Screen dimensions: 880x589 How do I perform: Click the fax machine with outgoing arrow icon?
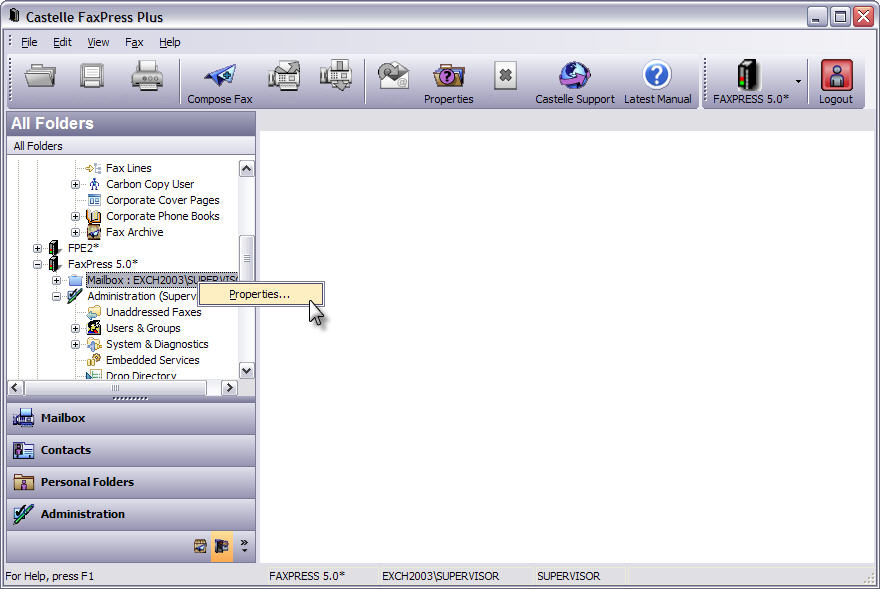pos(284,76)
